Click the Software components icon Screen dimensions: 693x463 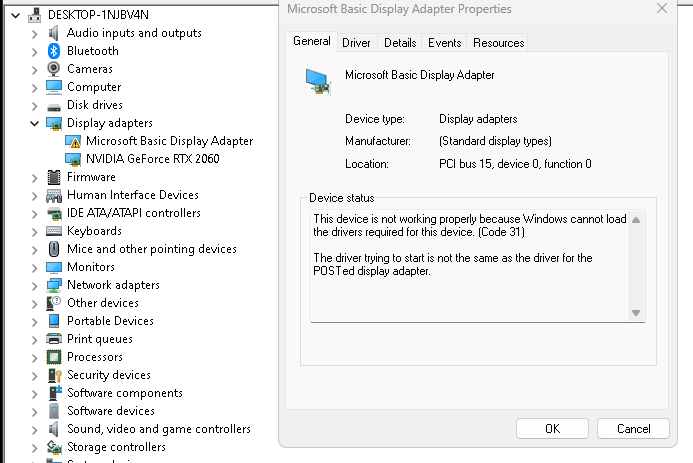pos(55,393)
